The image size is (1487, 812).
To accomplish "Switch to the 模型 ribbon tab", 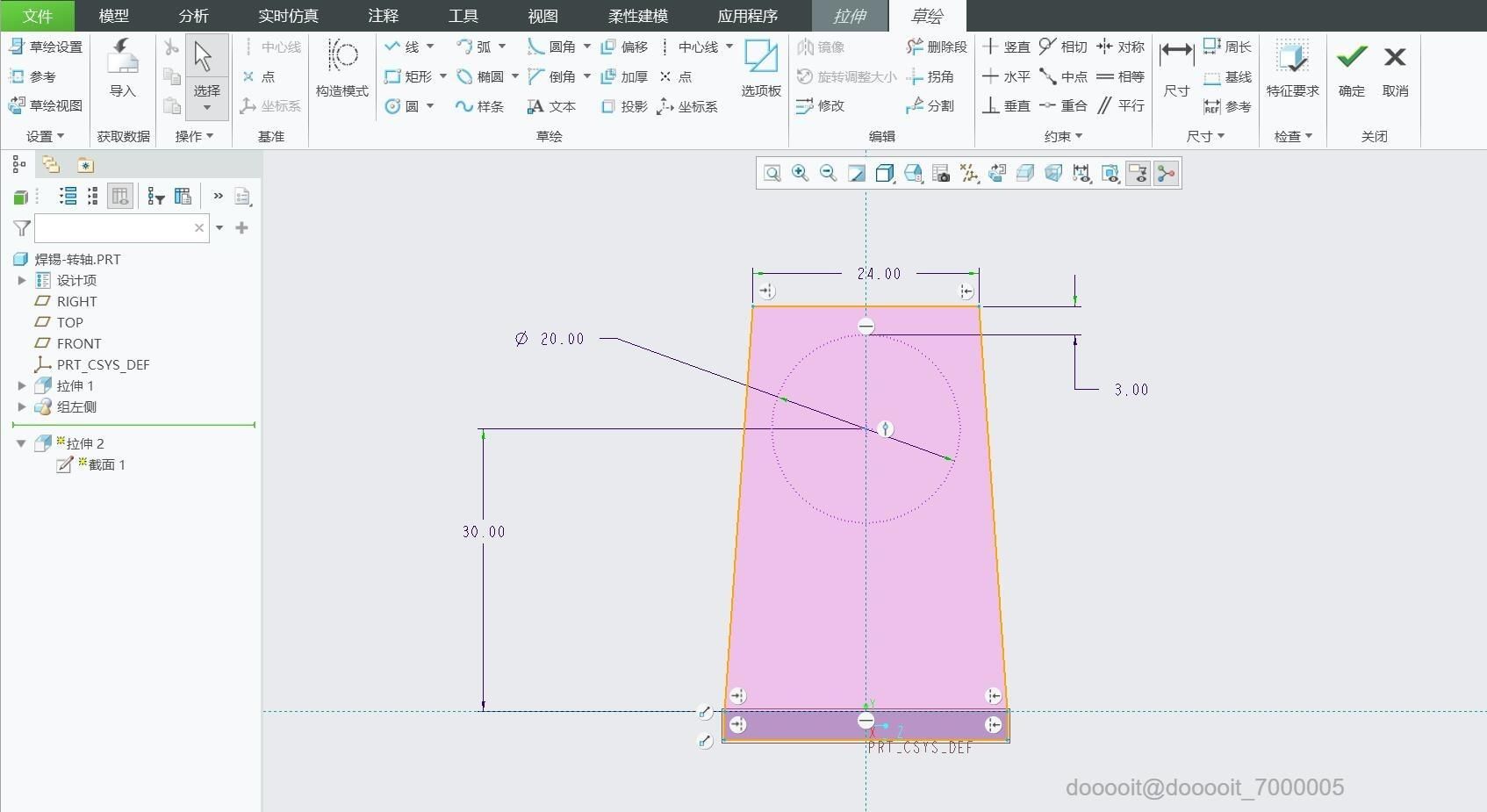I will coord(114,16).
